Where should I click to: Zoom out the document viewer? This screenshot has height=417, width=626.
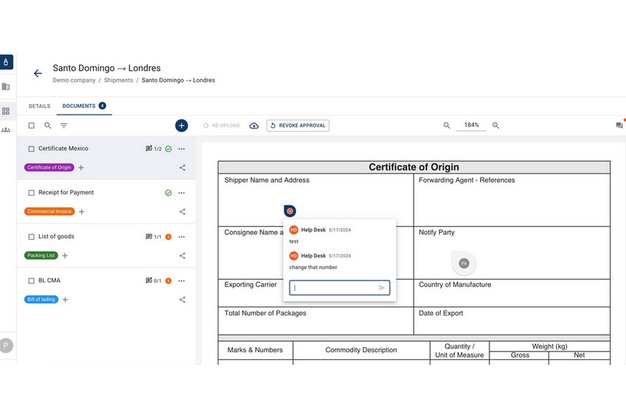(447, 126)
